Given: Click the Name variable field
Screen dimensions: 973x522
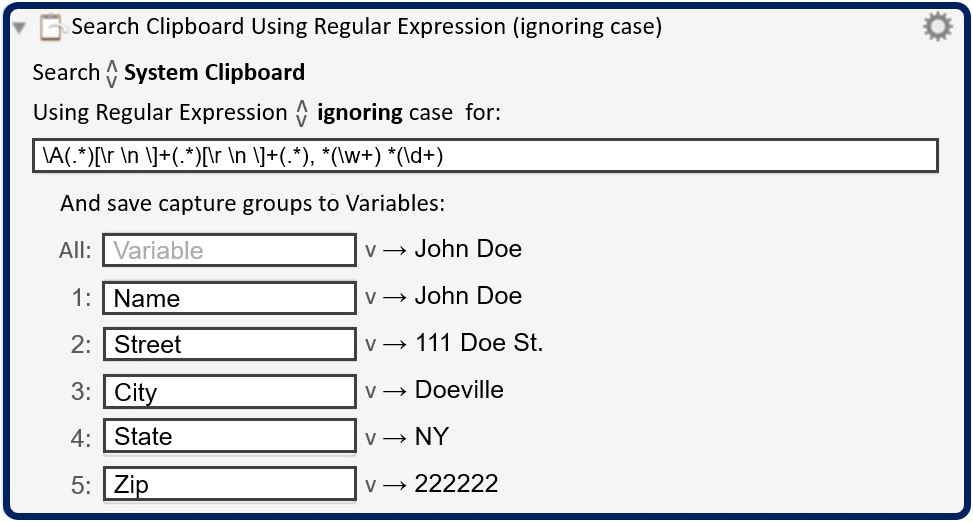Looking at the screenshot, I should pyautogui.click(x=230, y=298).
